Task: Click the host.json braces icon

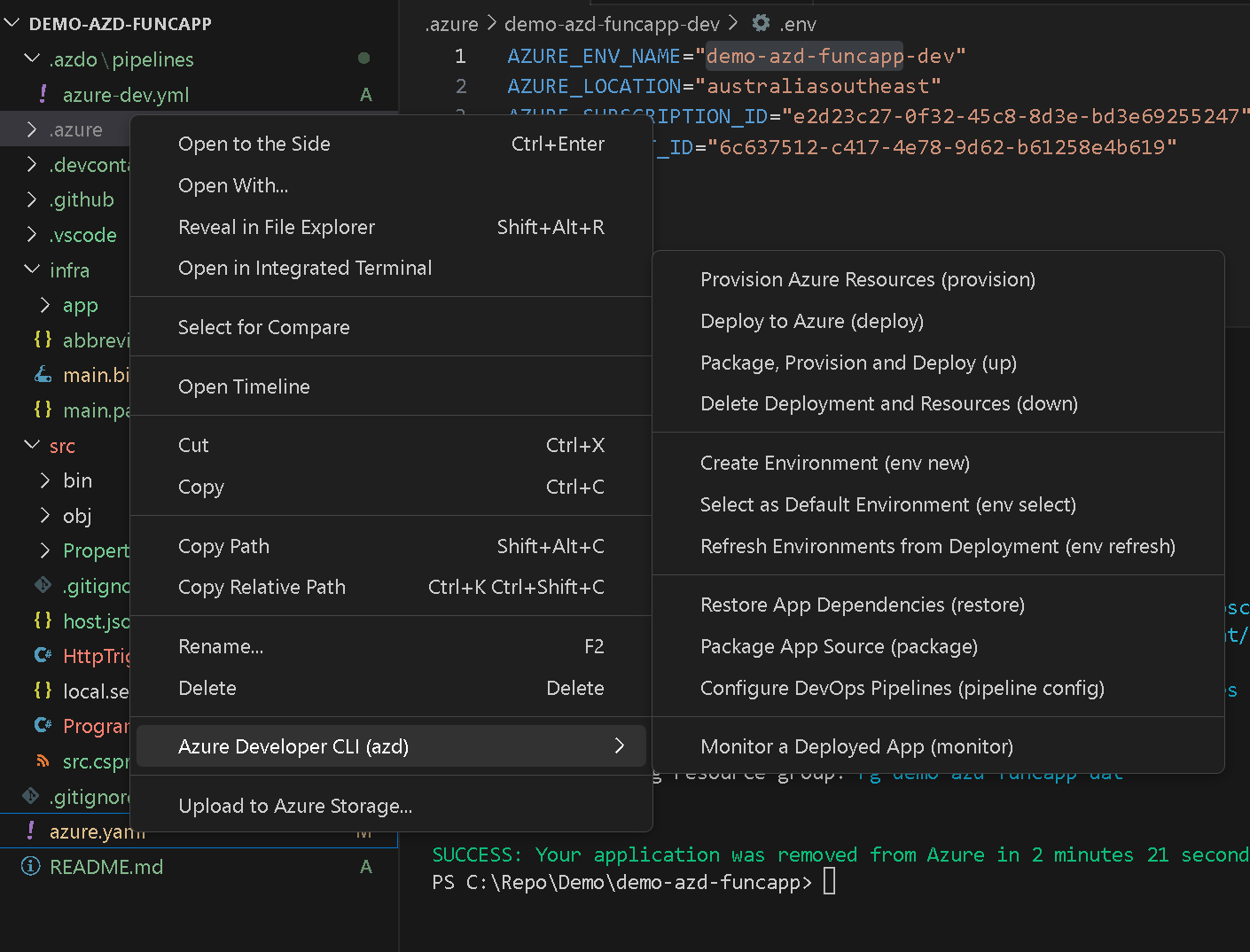Action: click(43, 620)
